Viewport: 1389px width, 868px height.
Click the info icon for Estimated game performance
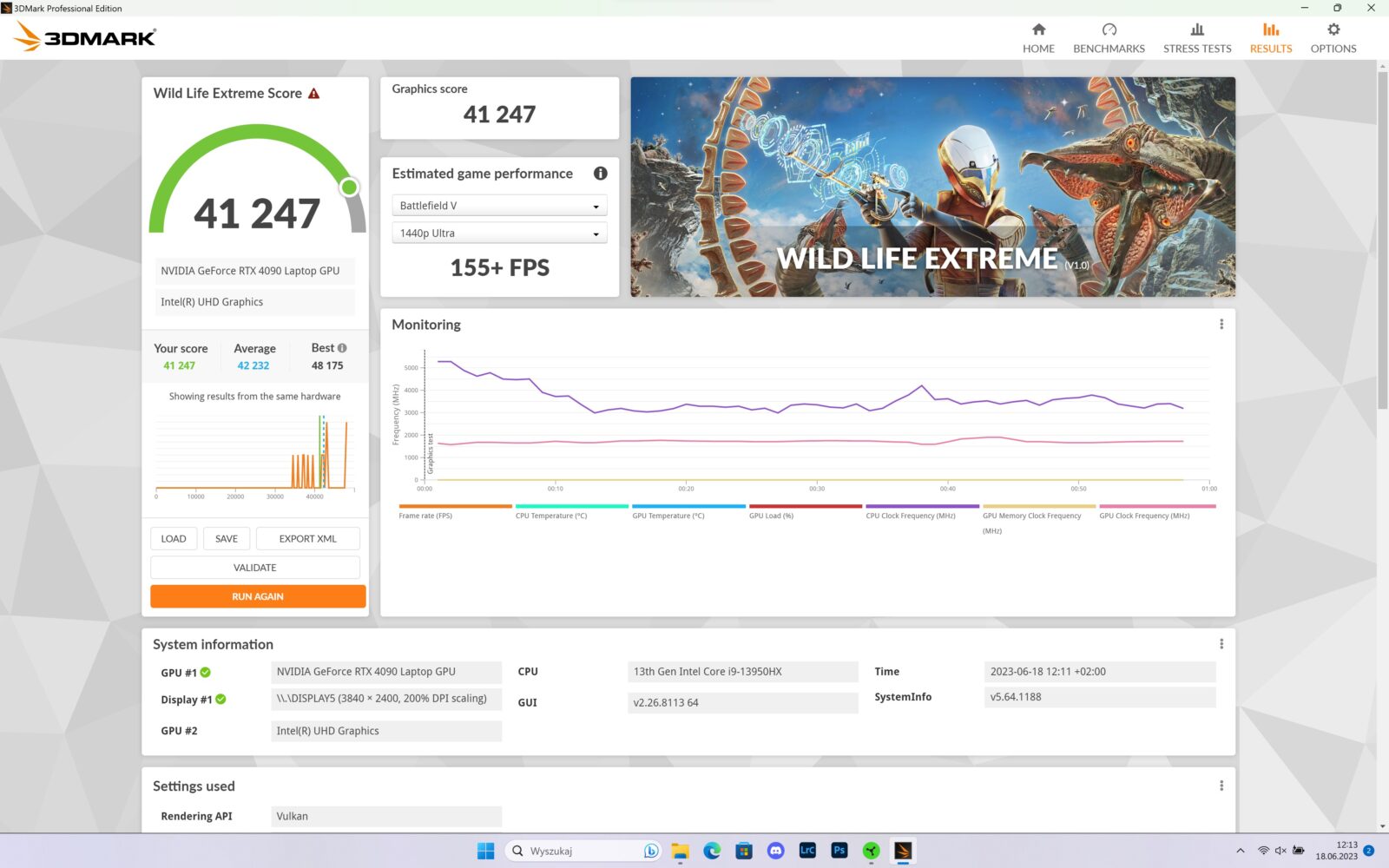(x=600, y=174)
